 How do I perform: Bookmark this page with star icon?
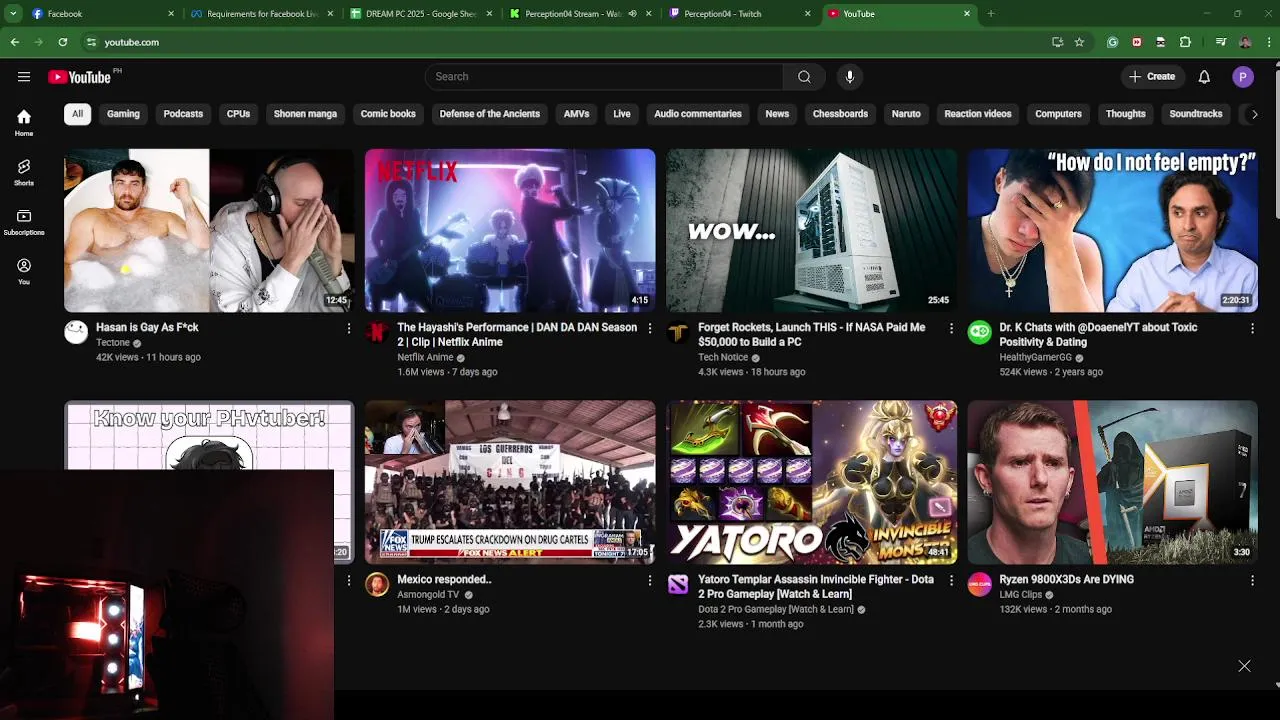[1079, 42]
